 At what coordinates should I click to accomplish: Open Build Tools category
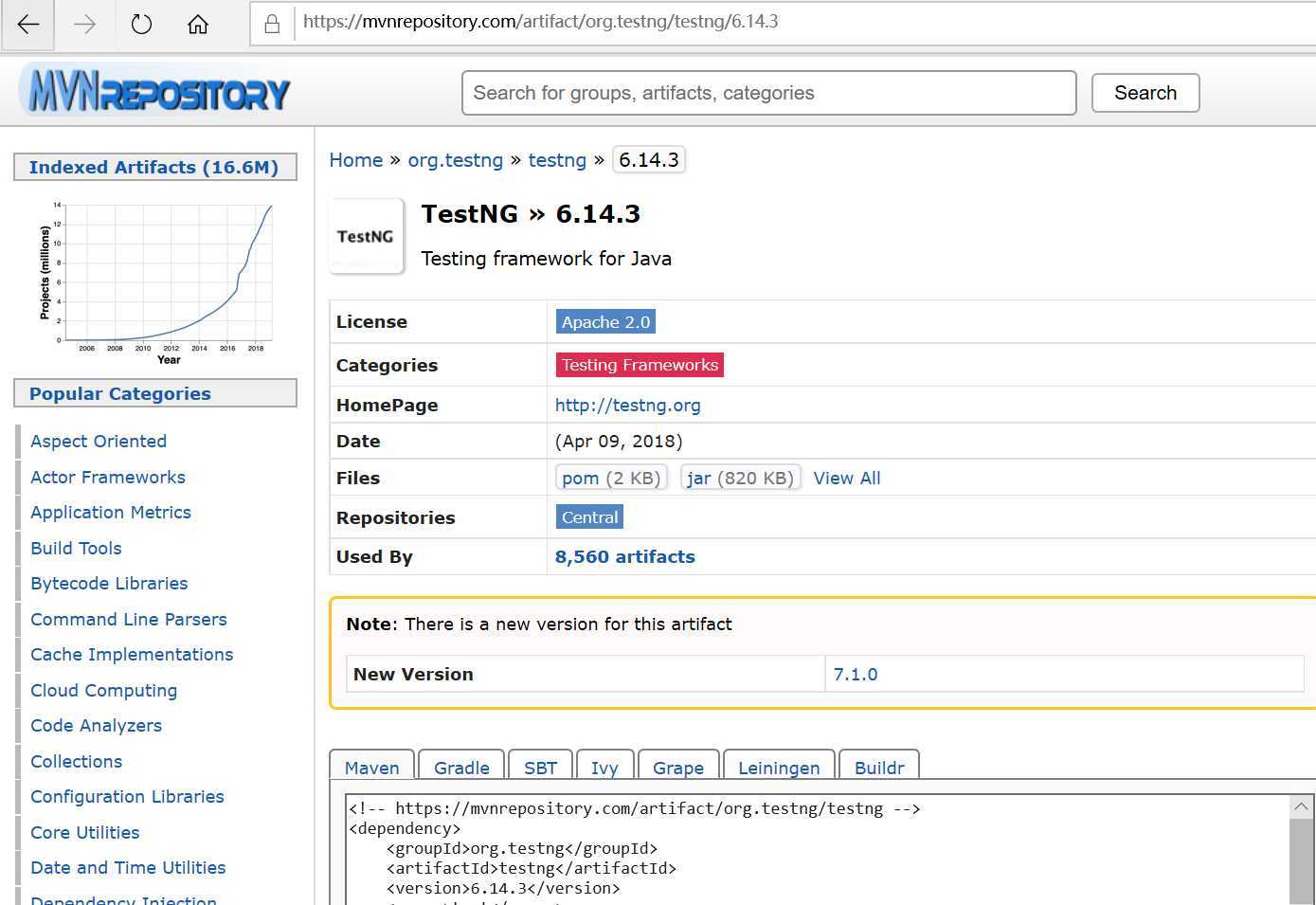coord(76,549)
